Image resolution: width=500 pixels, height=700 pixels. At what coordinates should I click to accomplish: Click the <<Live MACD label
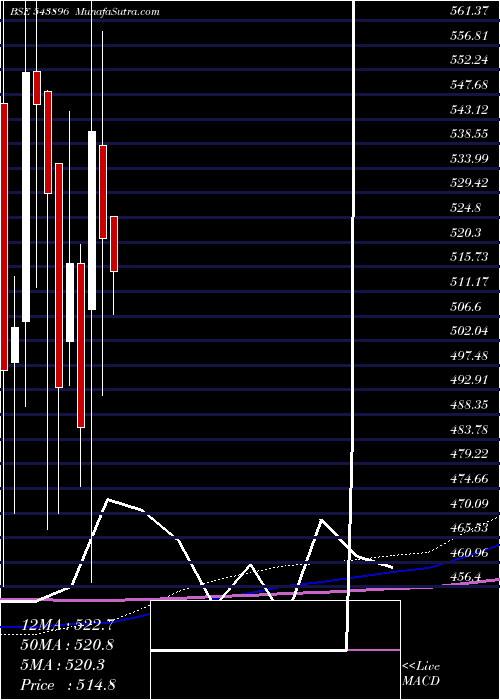tap(421, 674)
